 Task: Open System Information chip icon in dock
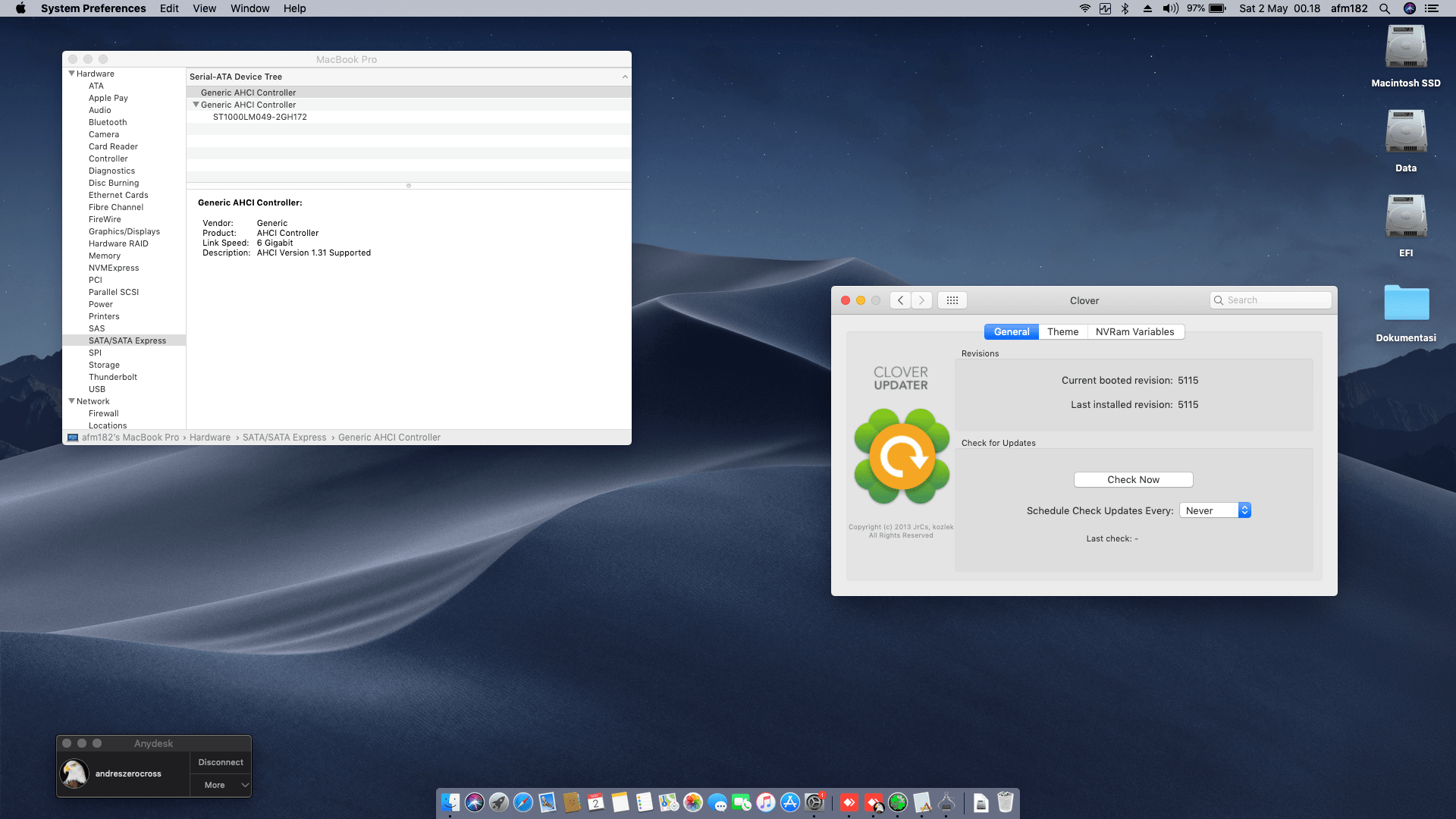[946, 802]
